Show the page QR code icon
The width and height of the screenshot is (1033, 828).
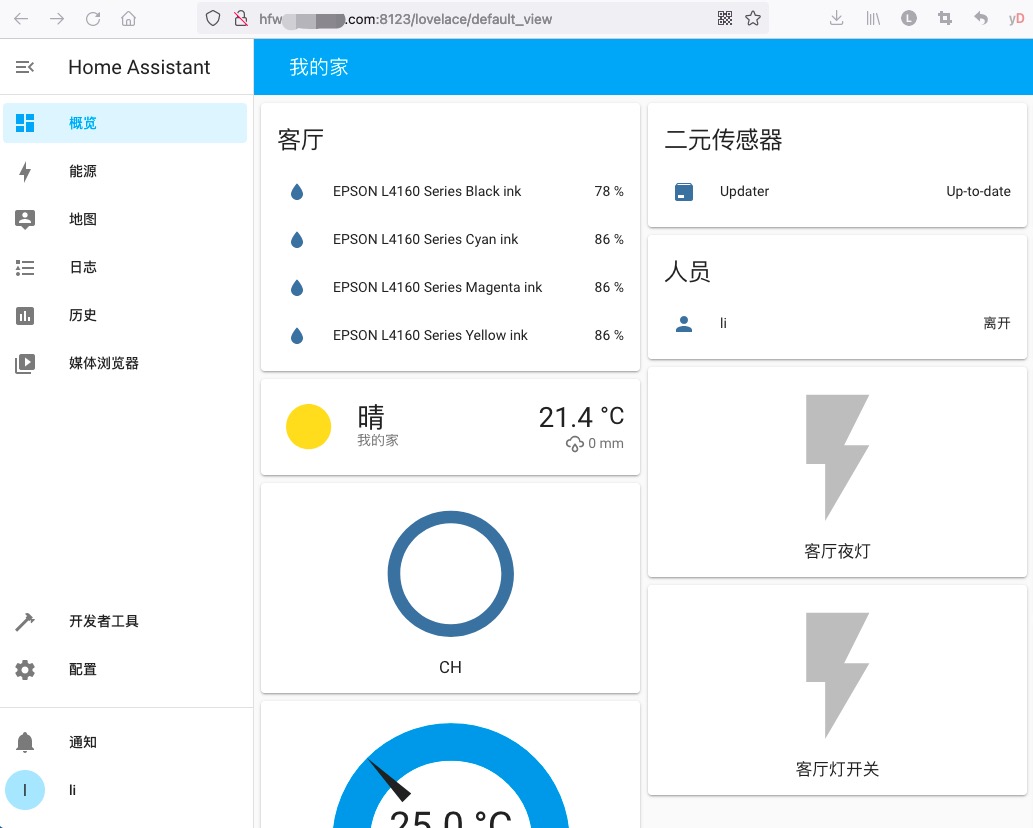725,18
